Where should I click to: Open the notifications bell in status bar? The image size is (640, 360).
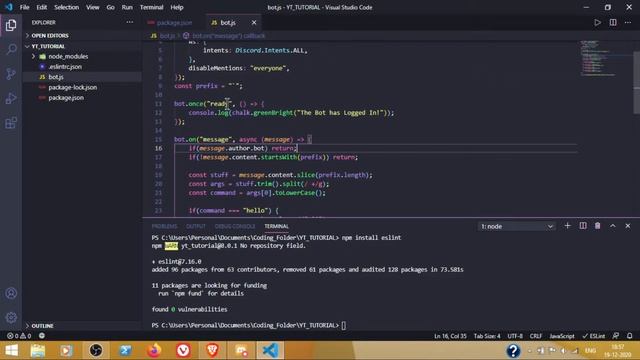(629, 336)
